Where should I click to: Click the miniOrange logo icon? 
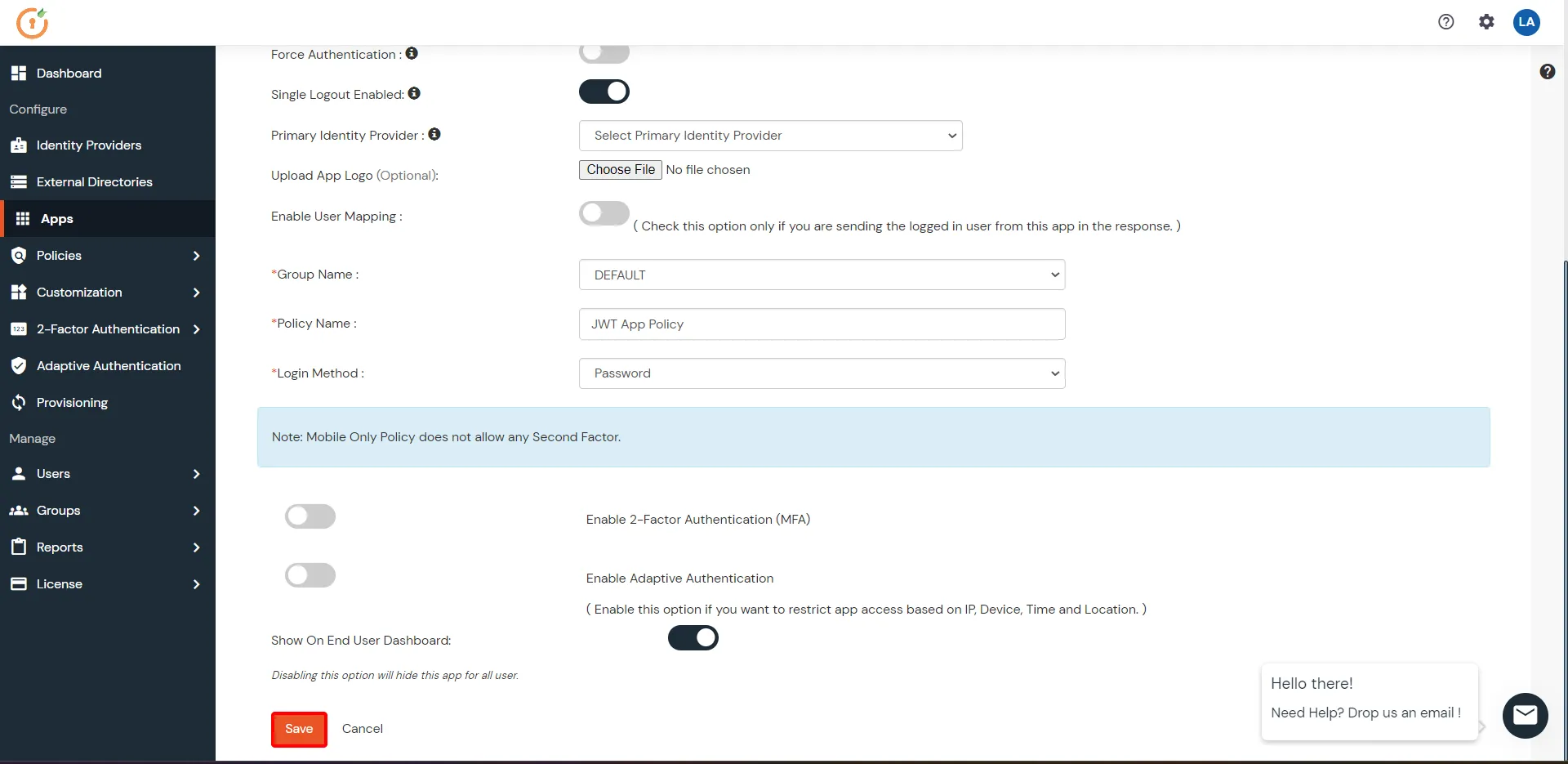pos(33,23)
